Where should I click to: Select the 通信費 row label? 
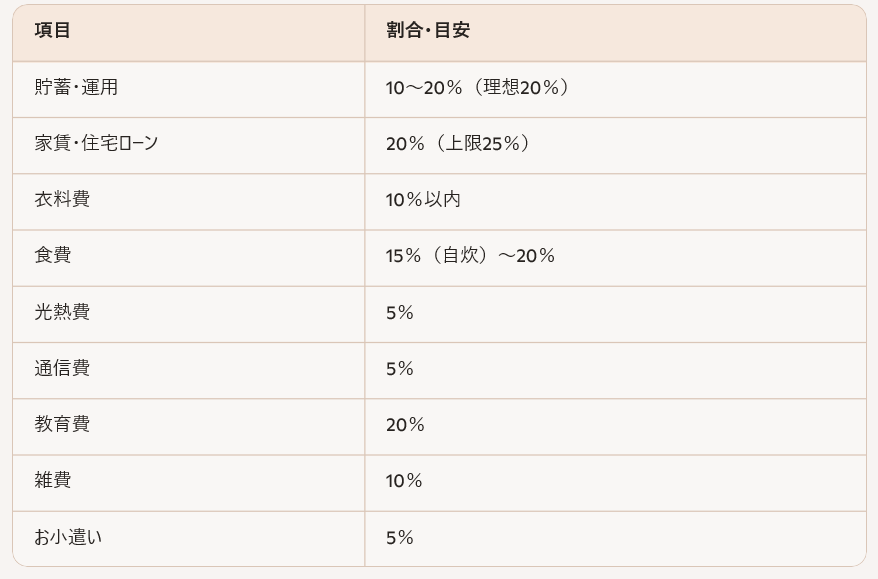click(62, 368)
